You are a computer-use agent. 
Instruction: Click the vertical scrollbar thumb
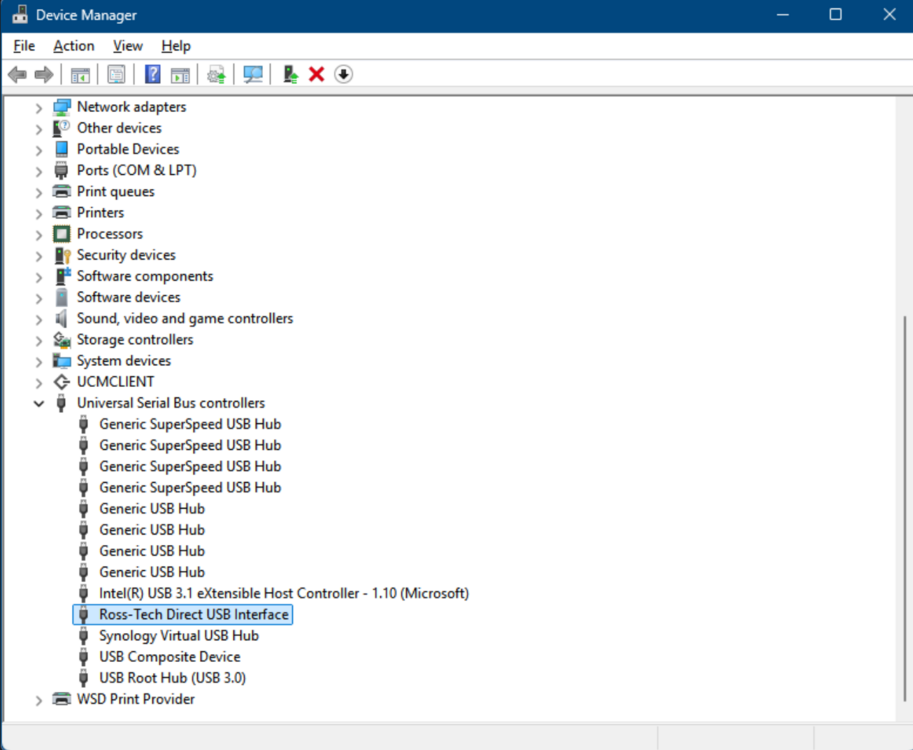click(x=904, y=508)
